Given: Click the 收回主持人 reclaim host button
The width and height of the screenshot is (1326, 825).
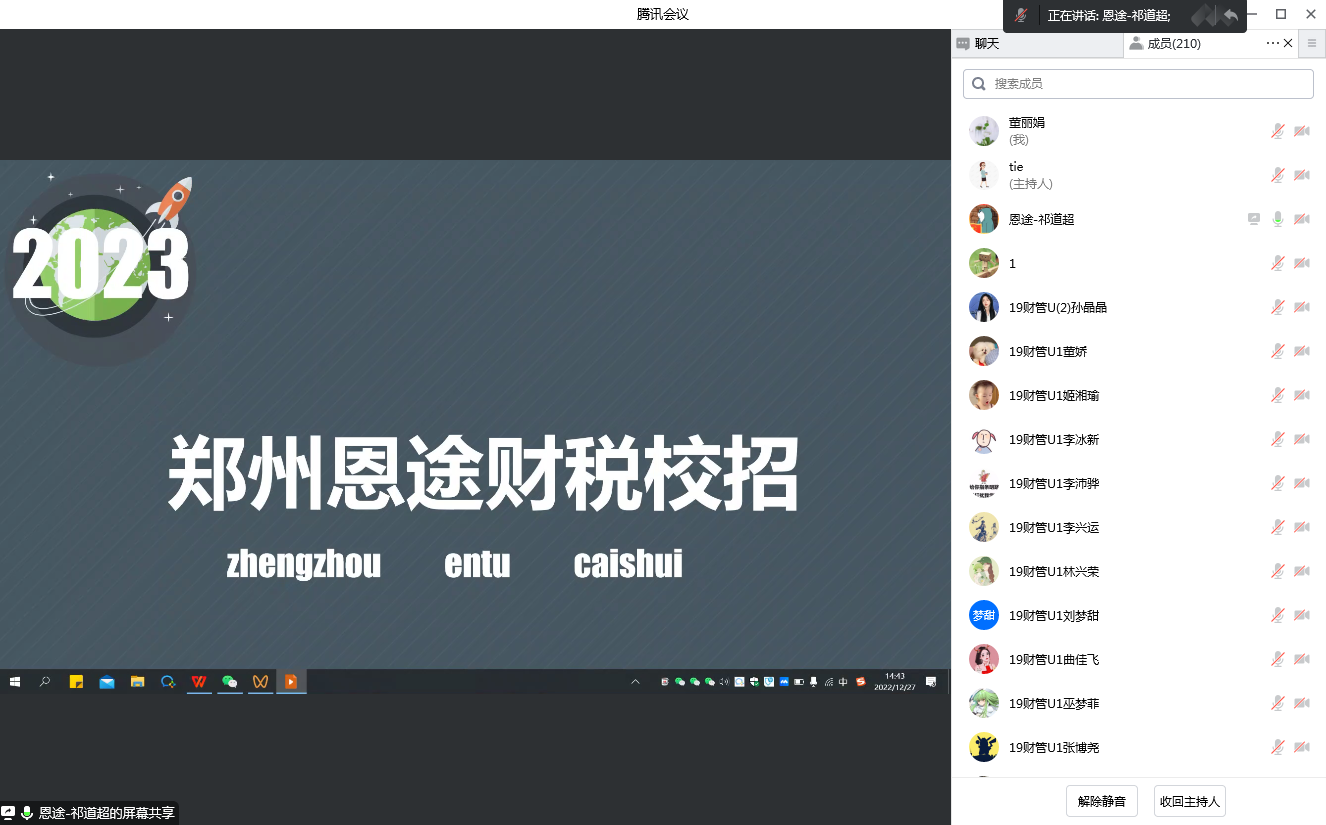Looking at the screenshot, I should tap(1190, 801).
